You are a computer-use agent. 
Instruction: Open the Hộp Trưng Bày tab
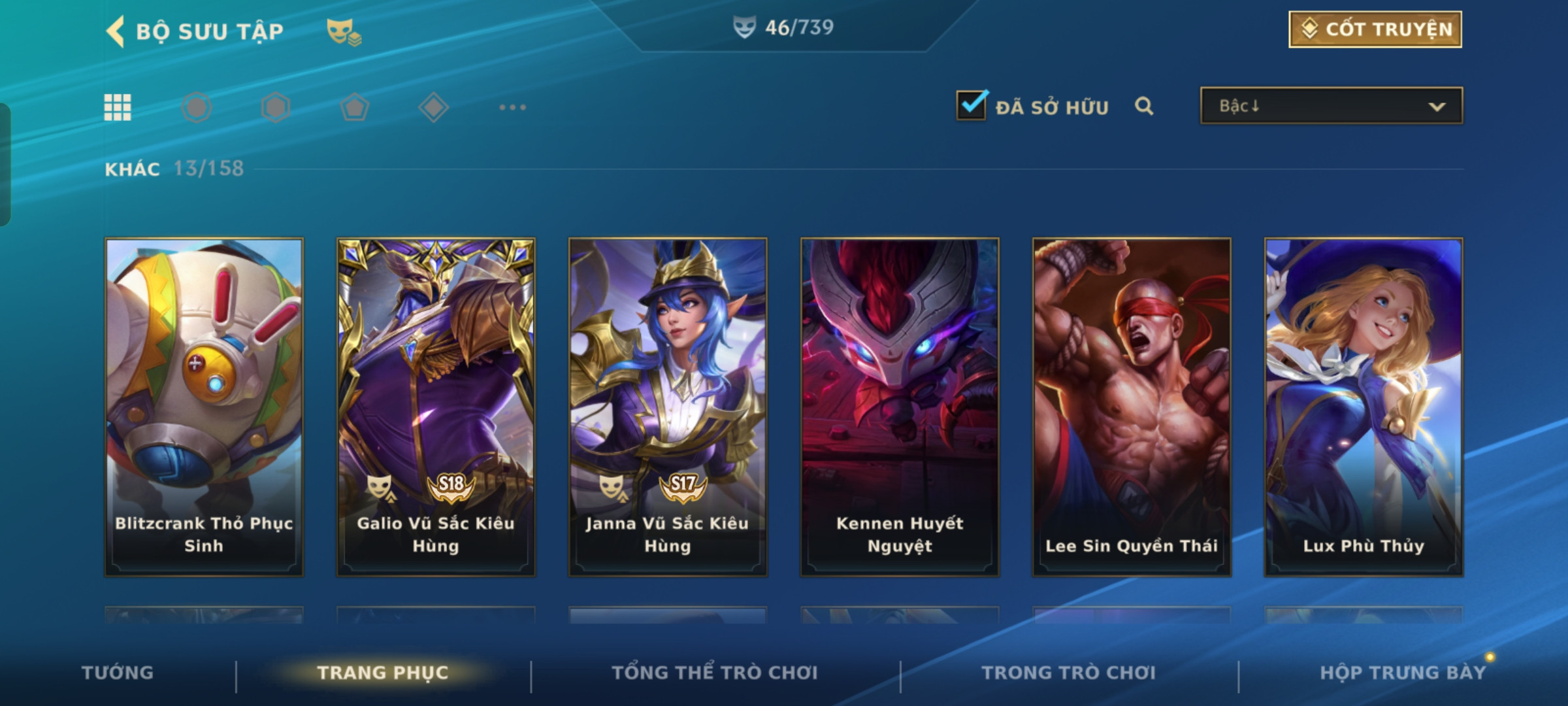(x=1403, y=673)
